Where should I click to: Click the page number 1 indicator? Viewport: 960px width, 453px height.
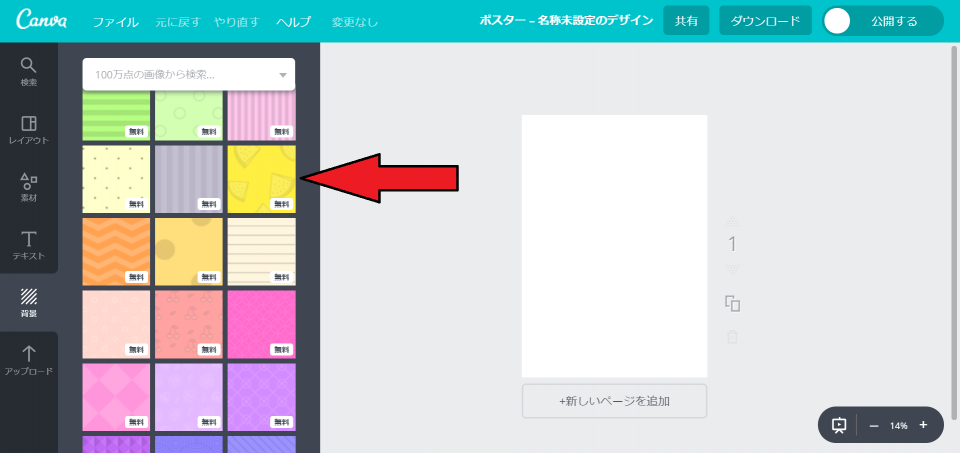(x=732, y=245)
